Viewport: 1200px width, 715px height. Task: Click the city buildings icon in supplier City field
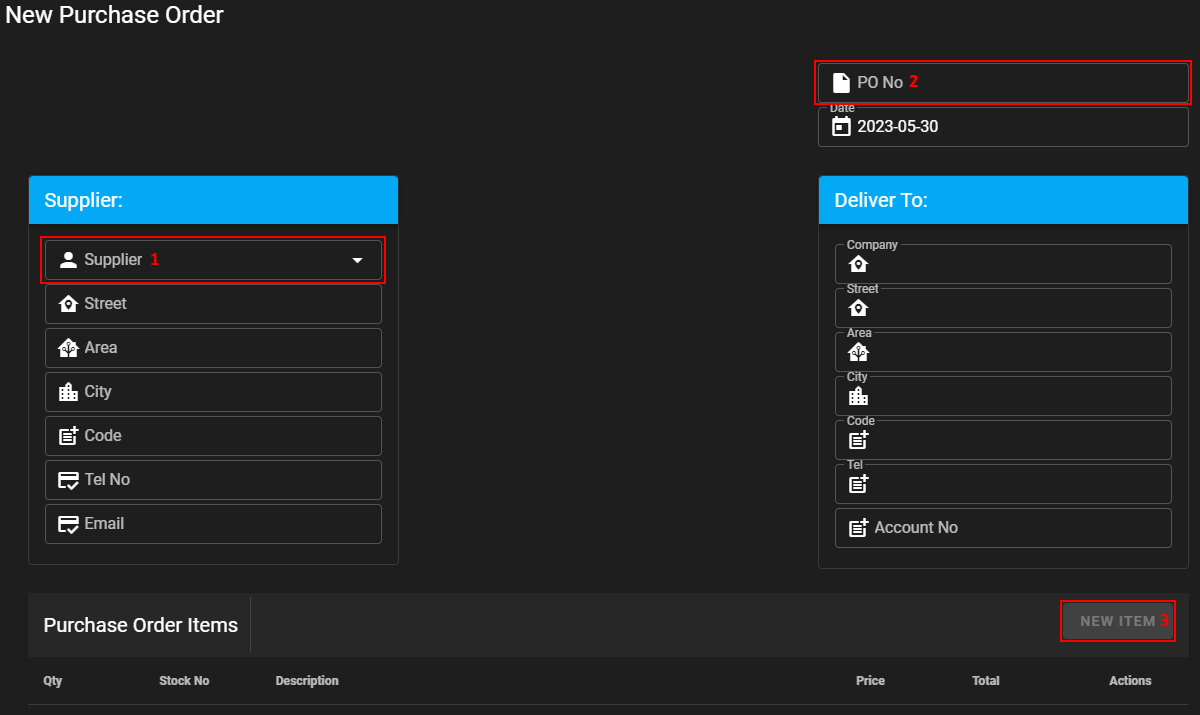coord(68,392)
